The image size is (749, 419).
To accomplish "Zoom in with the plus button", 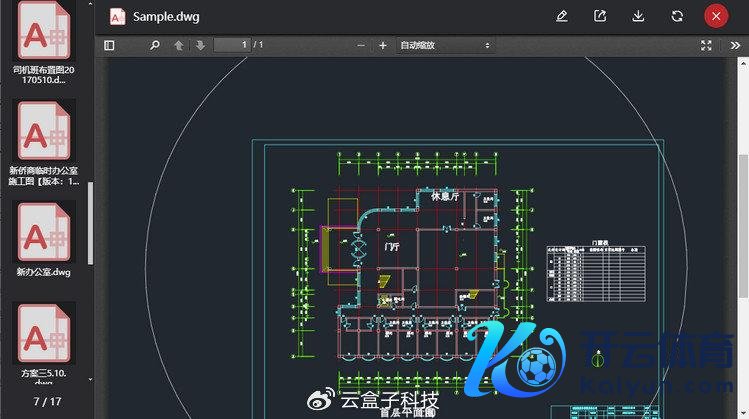I will pyautogui.click(x=382, y=45).
